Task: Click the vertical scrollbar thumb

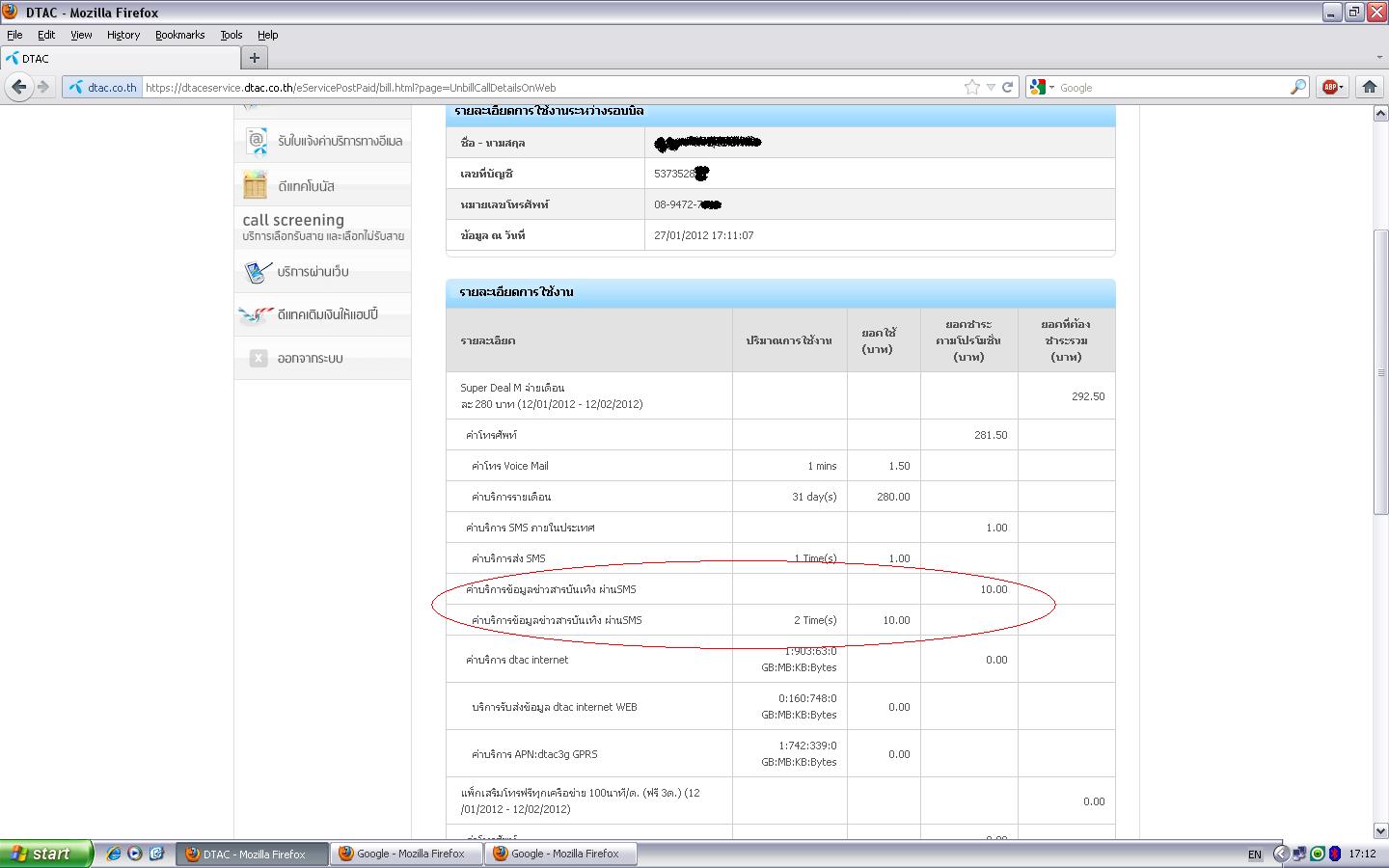Action: tap(1380, 372)
